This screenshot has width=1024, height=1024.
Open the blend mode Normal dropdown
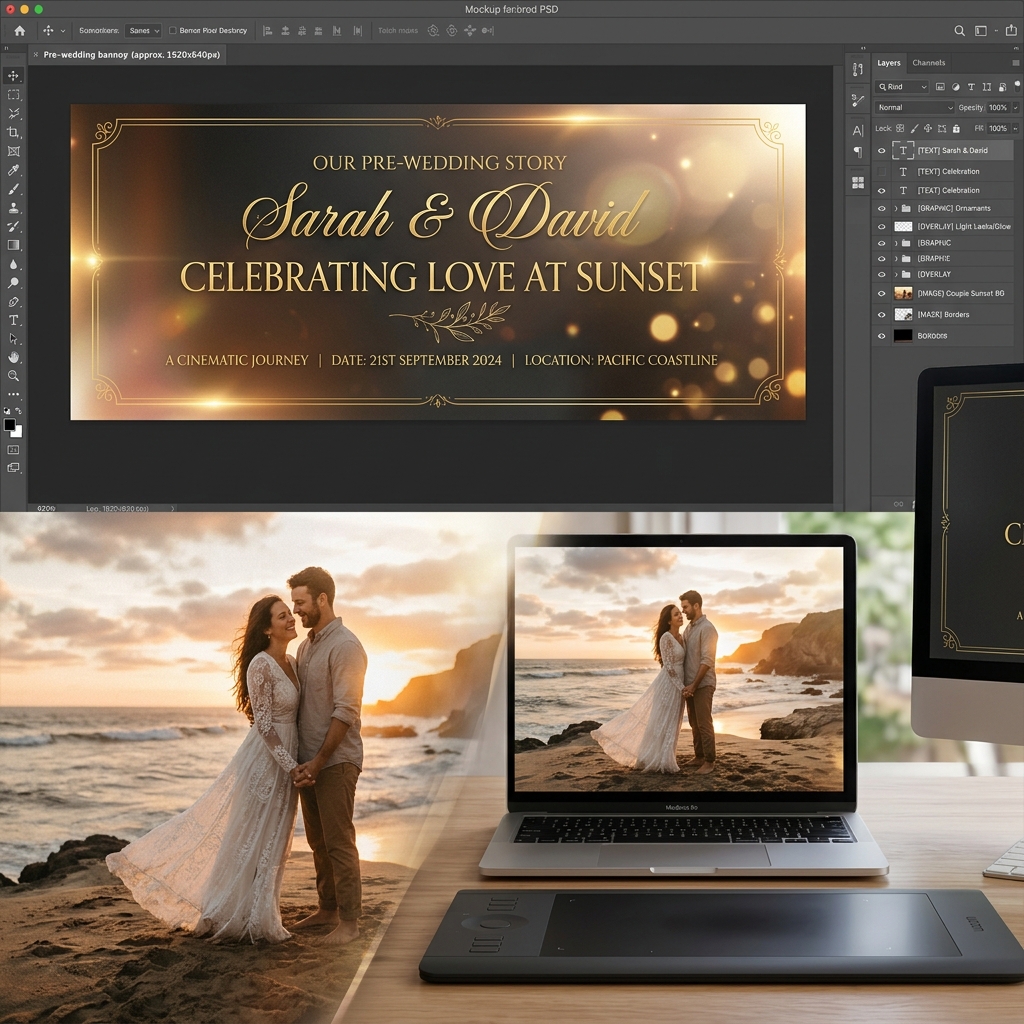pos(914,108)
